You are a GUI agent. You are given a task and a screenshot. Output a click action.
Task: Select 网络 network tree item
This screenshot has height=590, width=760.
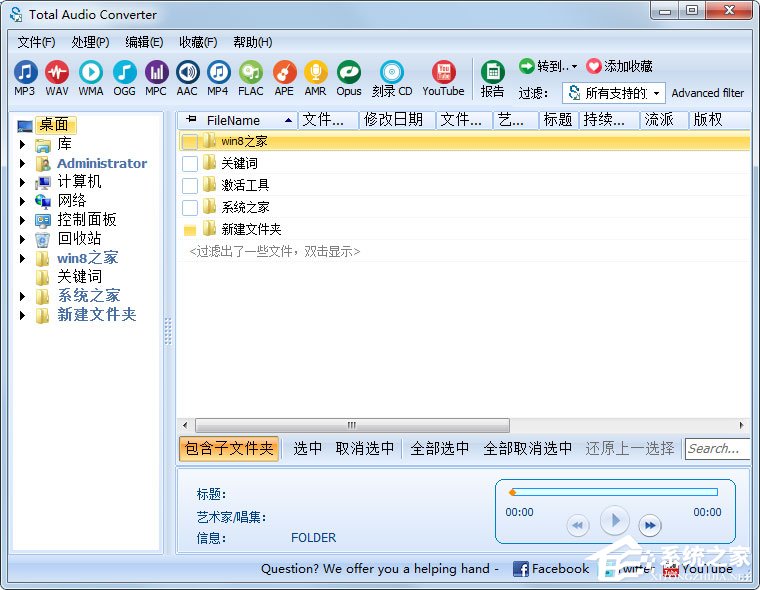(72, 200)
